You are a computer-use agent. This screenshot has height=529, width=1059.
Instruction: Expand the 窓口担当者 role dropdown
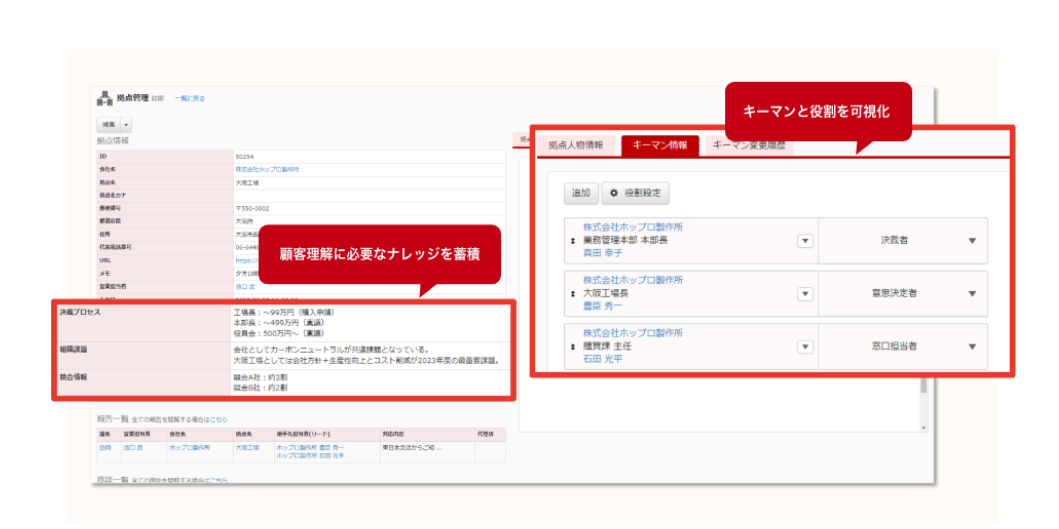971,347
